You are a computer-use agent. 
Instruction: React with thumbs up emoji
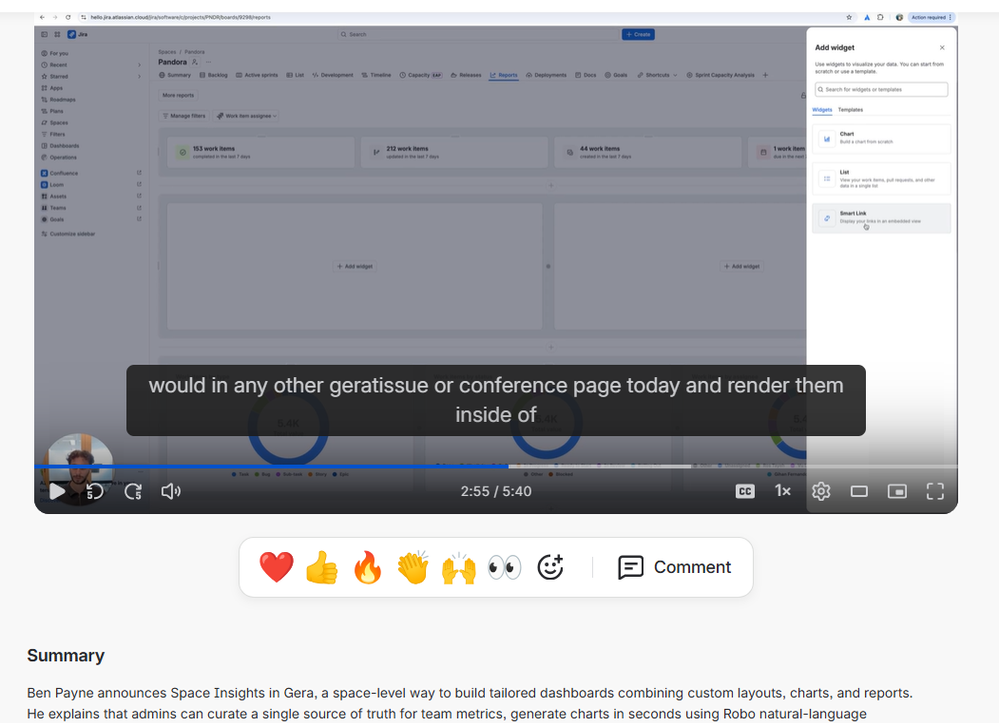[322, 567]
